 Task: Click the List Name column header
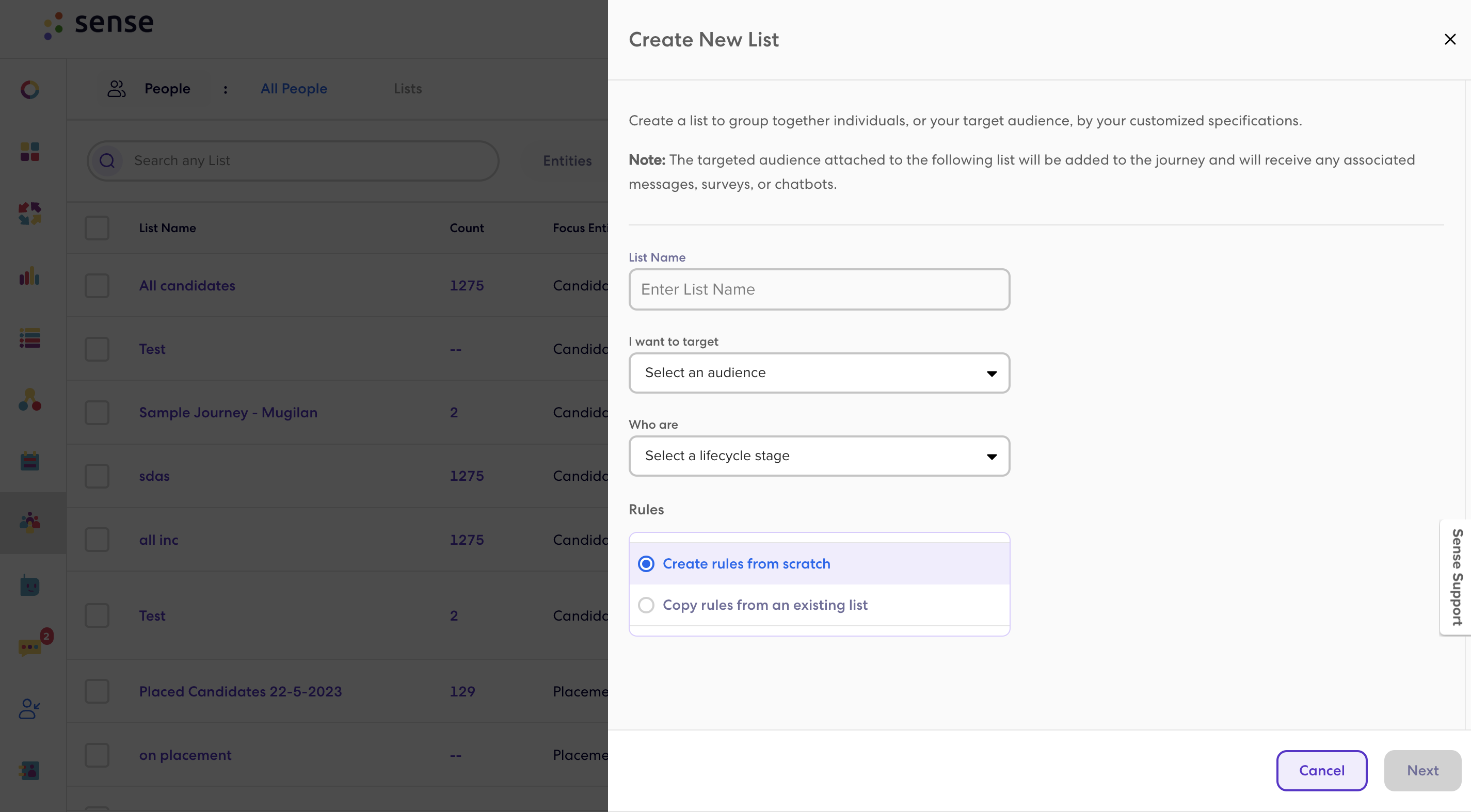pyautogui.click(x=167, y=228)
